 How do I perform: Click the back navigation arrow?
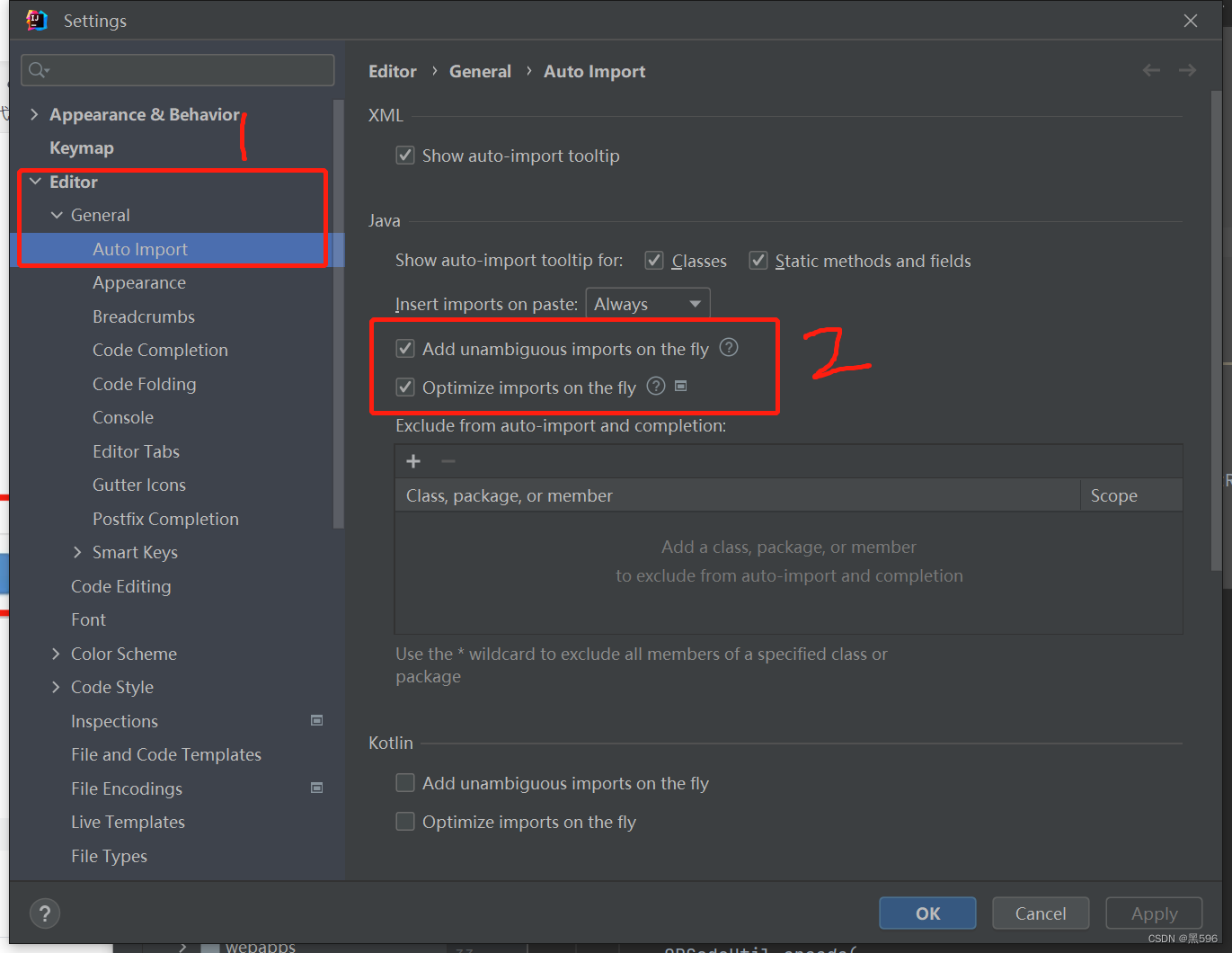click(x=1151, y=69)
